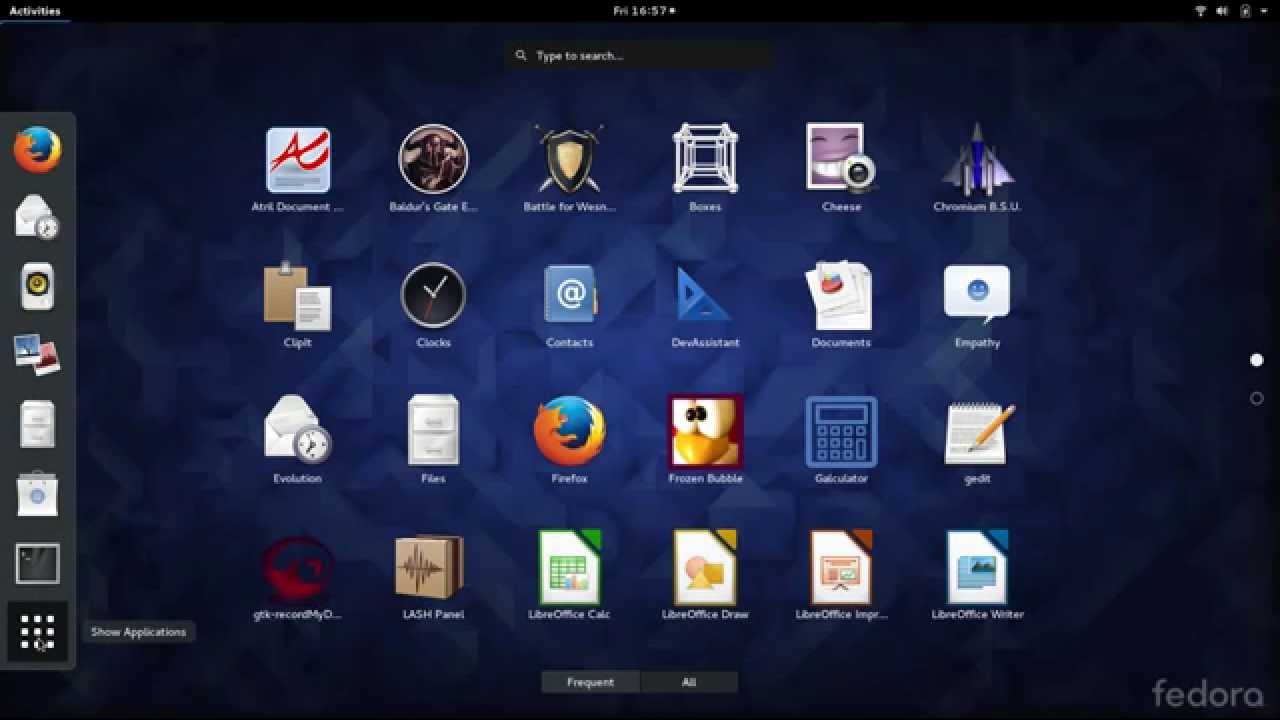
Task: Open the photo manager icon in the dock
Action: click(x=38, y=355)
